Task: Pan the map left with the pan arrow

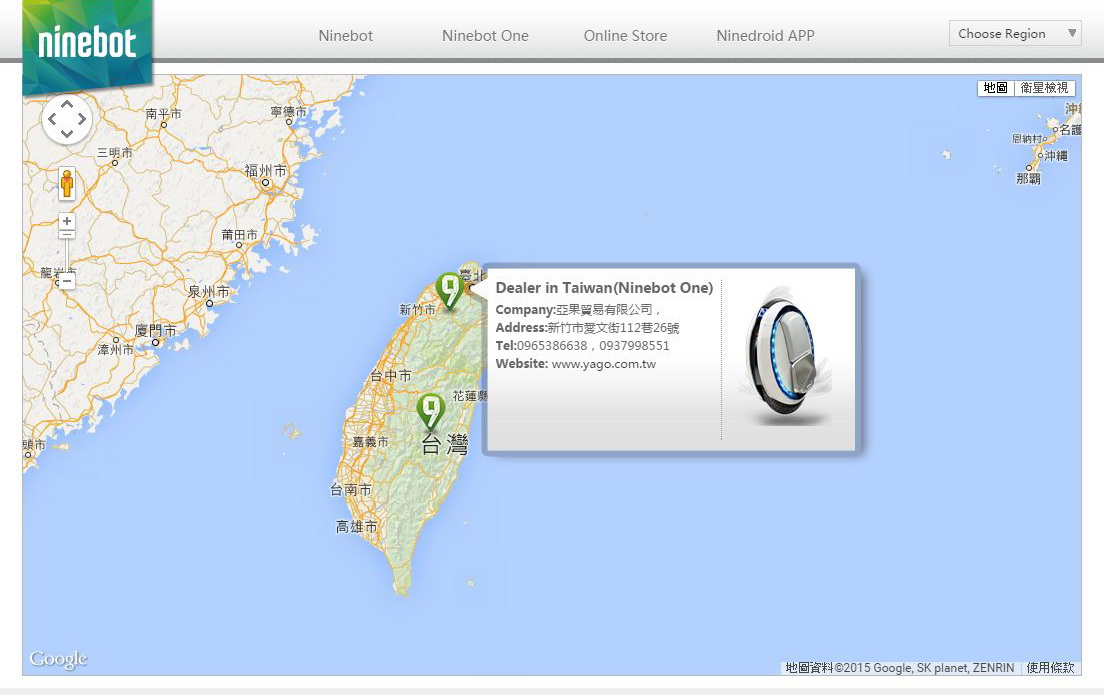Action: pyautogui.click(x=51, y=119)
